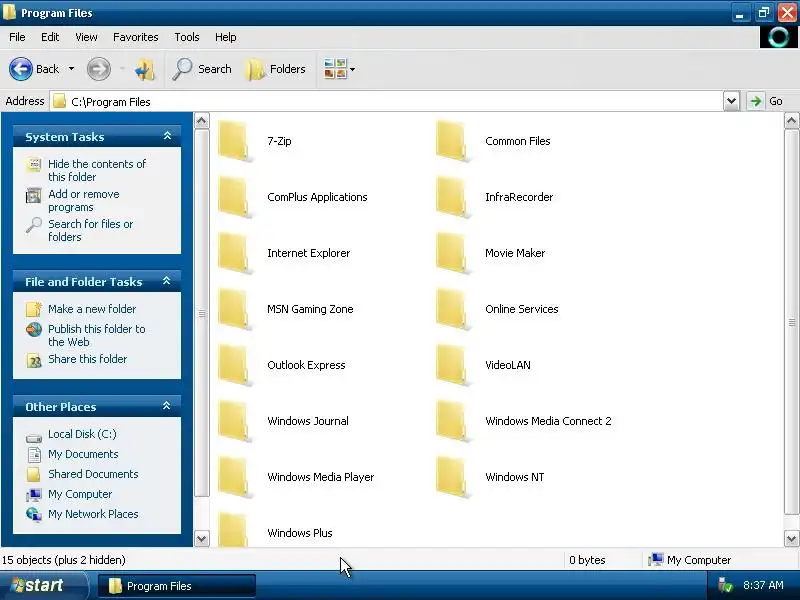800x600 pixels.
Task: Click the My Computer status bar zone
Action: point(690,560)
